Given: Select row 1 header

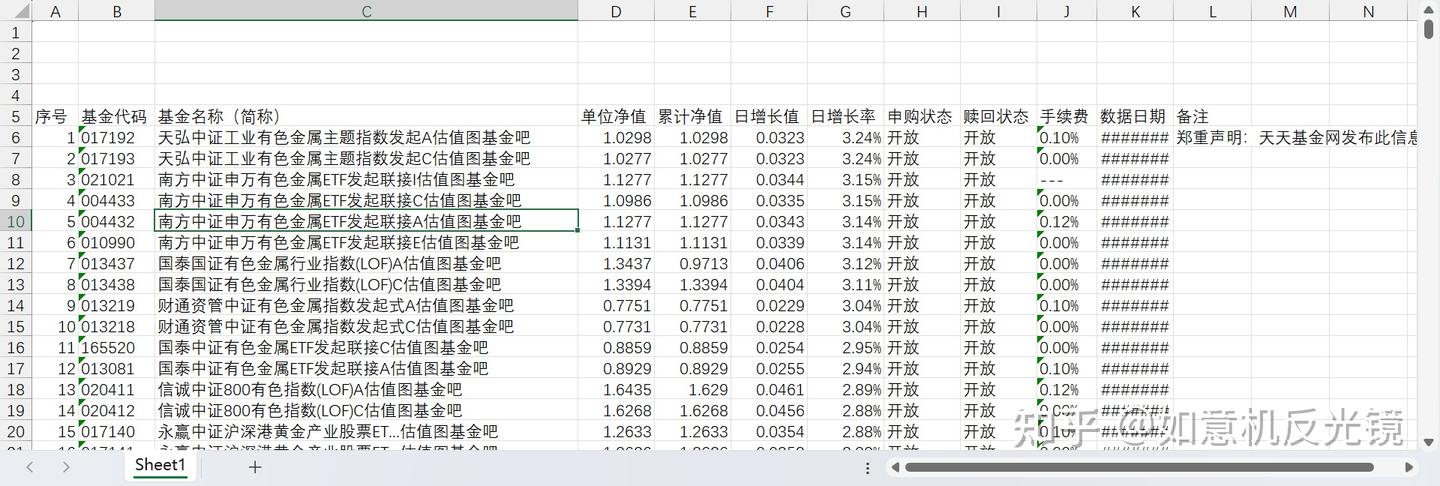Looking at the screenshot, I should [16, 32].
